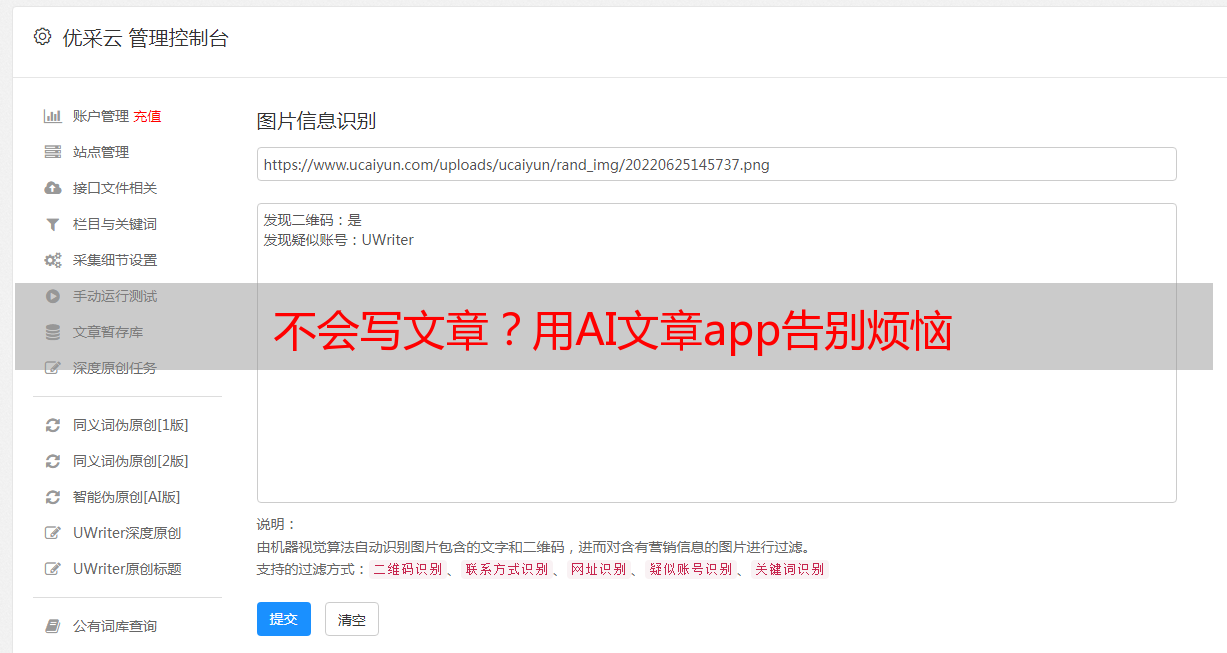Click the 图片信息识别 heading
This screenshot has height=653, width=1227.
coord(316,121)
